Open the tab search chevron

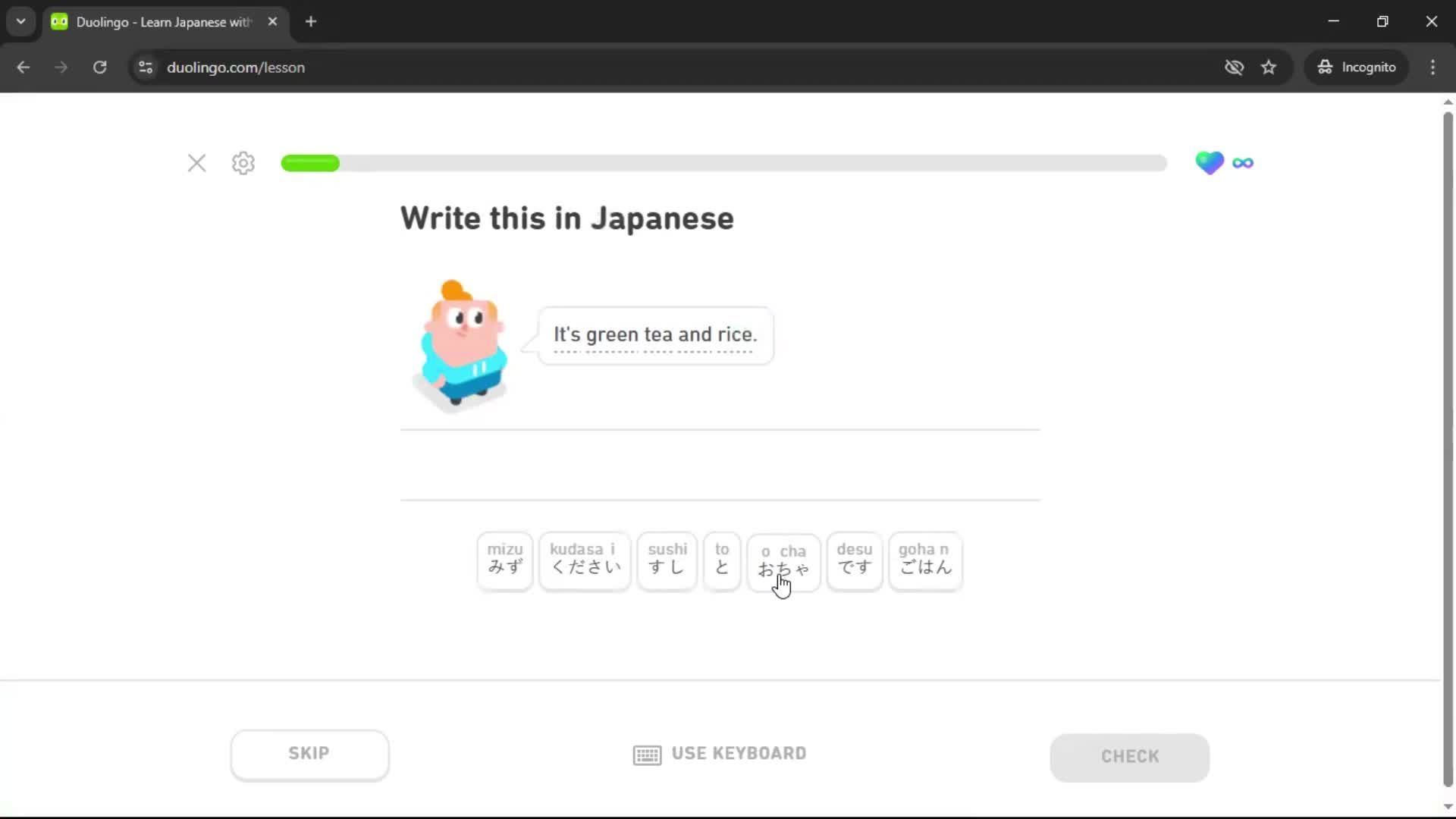[20, 20]
